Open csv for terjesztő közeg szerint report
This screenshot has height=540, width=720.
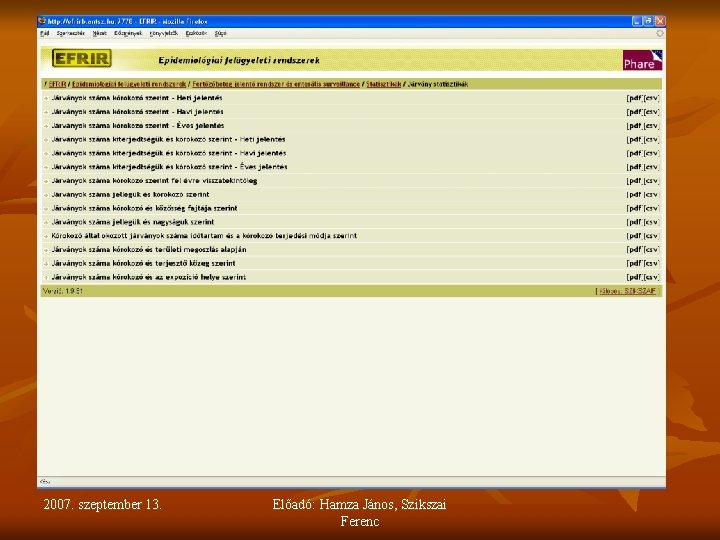tap(651, 263)
